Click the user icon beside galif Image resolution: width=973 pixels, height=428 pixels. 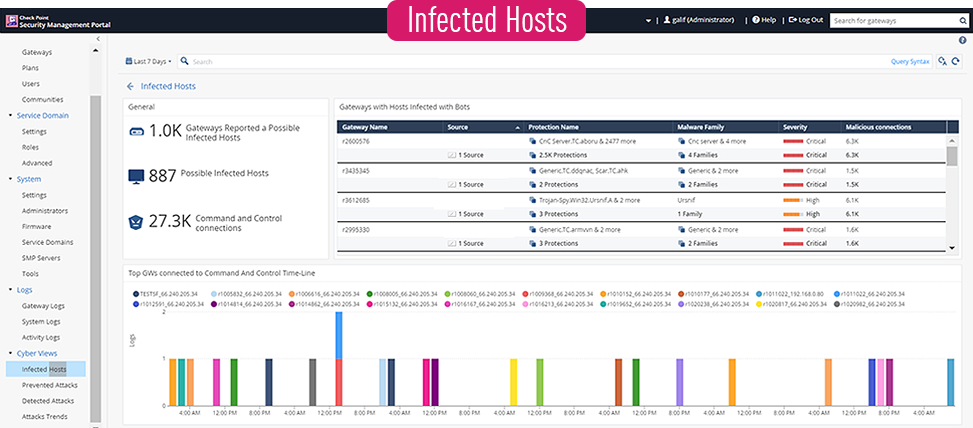coord(667,20)
